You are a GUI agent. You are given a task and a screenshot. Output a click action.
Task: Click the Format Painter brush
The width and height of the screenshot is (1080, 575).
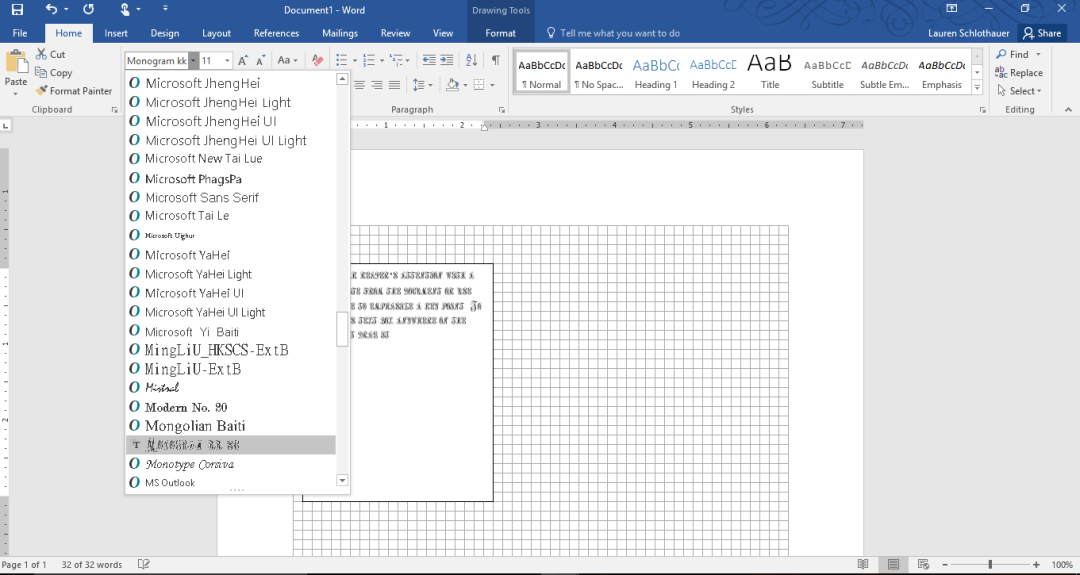point(41,90)
